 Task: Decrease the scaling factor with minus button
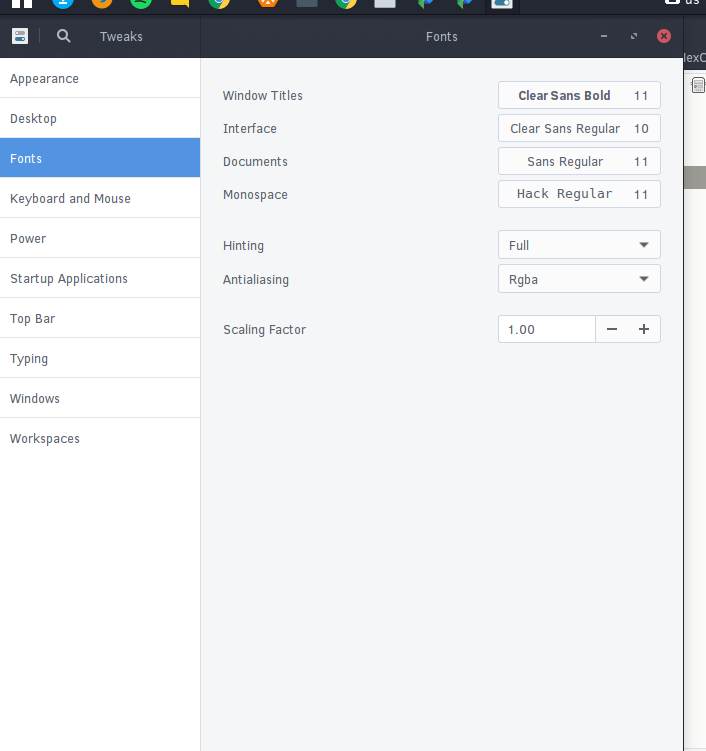612,329
